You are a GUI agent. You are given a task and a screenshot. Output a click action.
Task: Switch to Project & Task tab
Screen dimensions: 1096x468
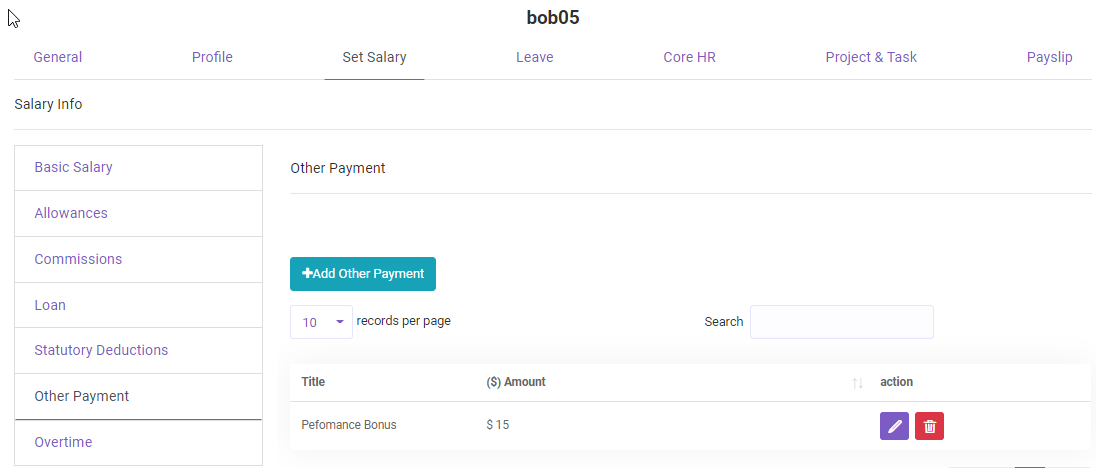pos(871,57)
